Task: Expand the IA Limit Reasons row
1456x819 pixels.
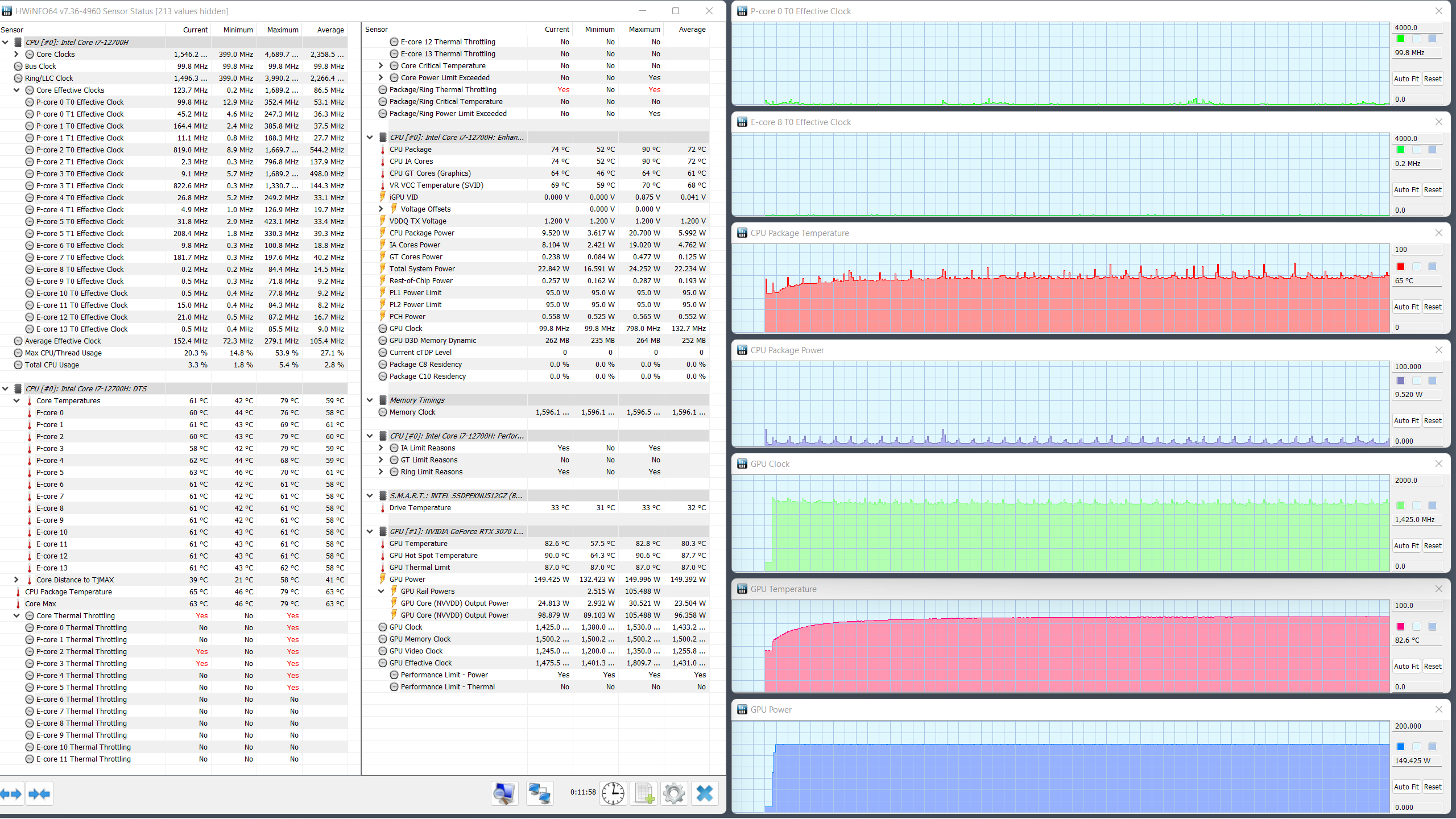Action: click(381, 448)
